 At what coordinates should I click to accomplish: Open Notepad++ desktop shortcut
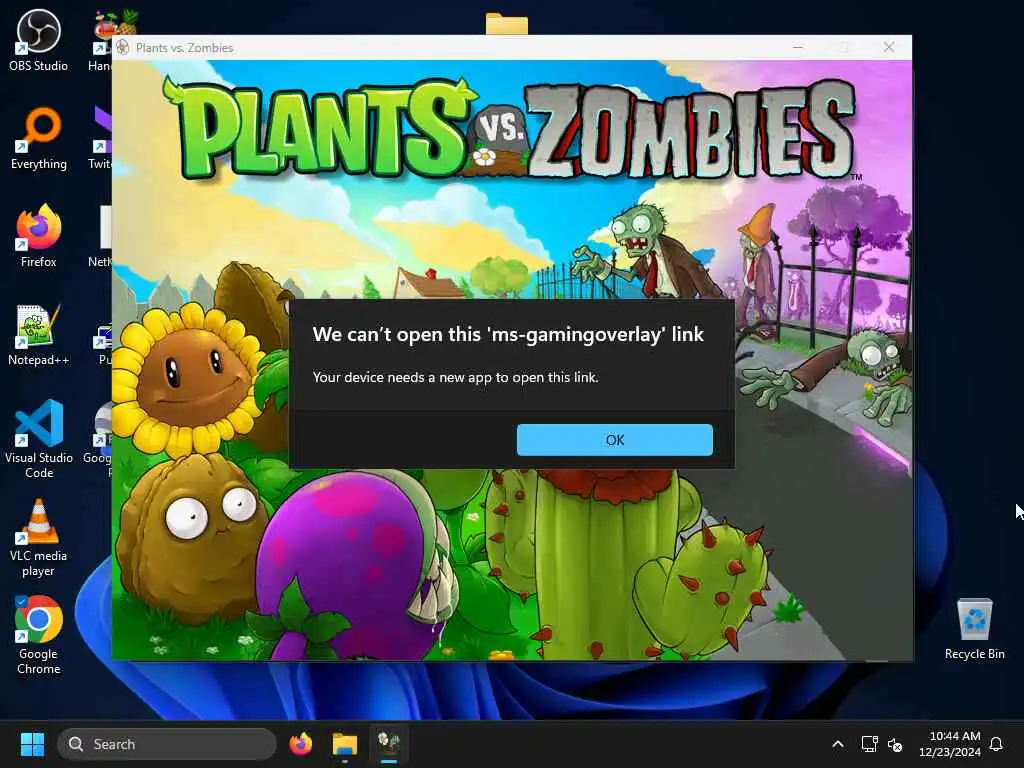tap(39, 334)
